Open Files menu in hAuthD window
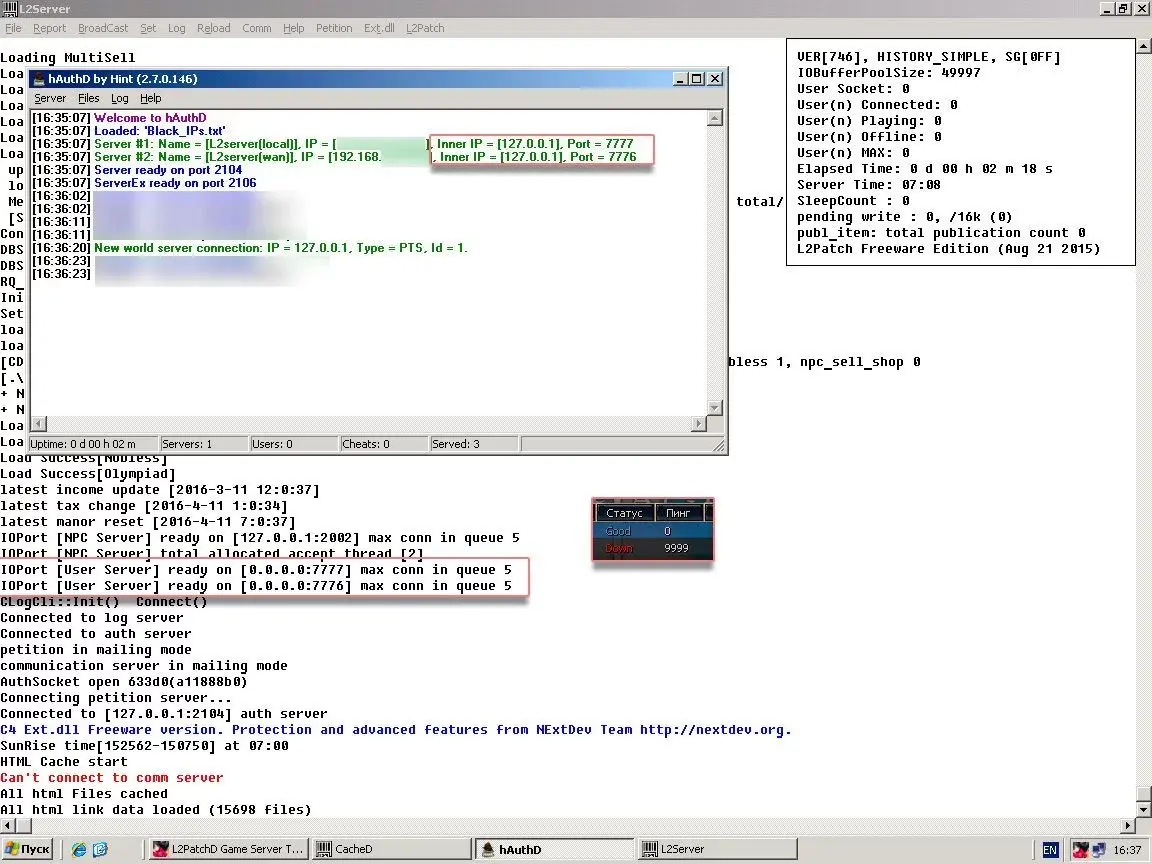This screenshot has height=864, width=1152. [x=88, y=98]
